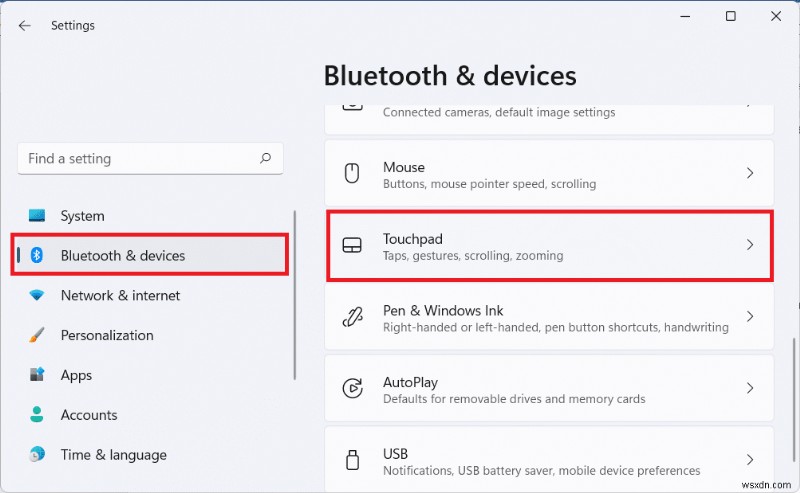
Task: Select System in the sidebar
Action: click(82, 216)
